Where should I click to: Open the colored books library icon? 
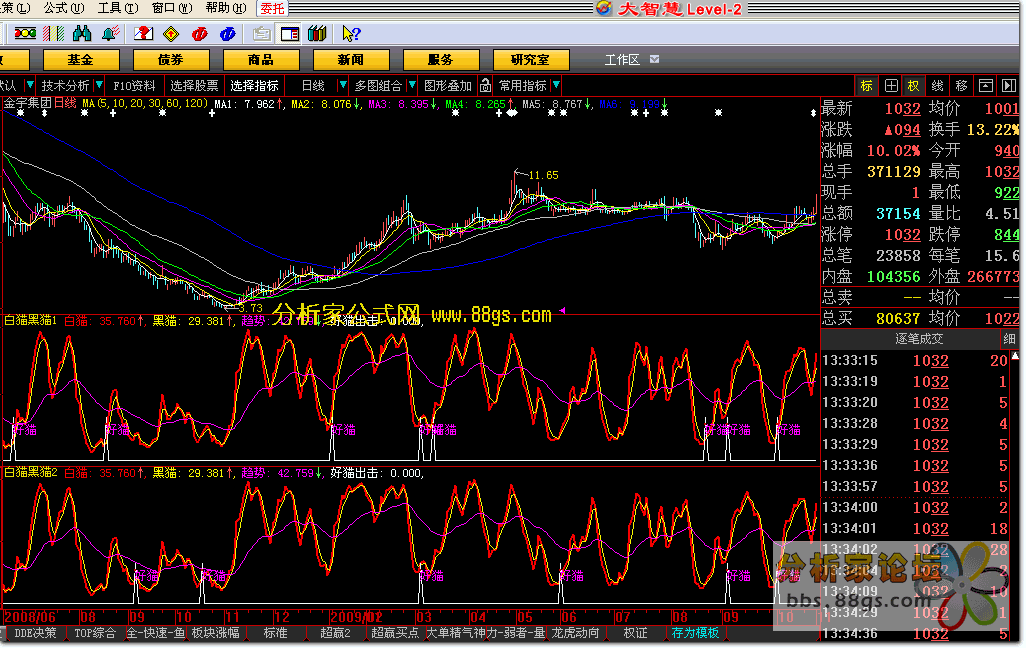click(317, 33)
